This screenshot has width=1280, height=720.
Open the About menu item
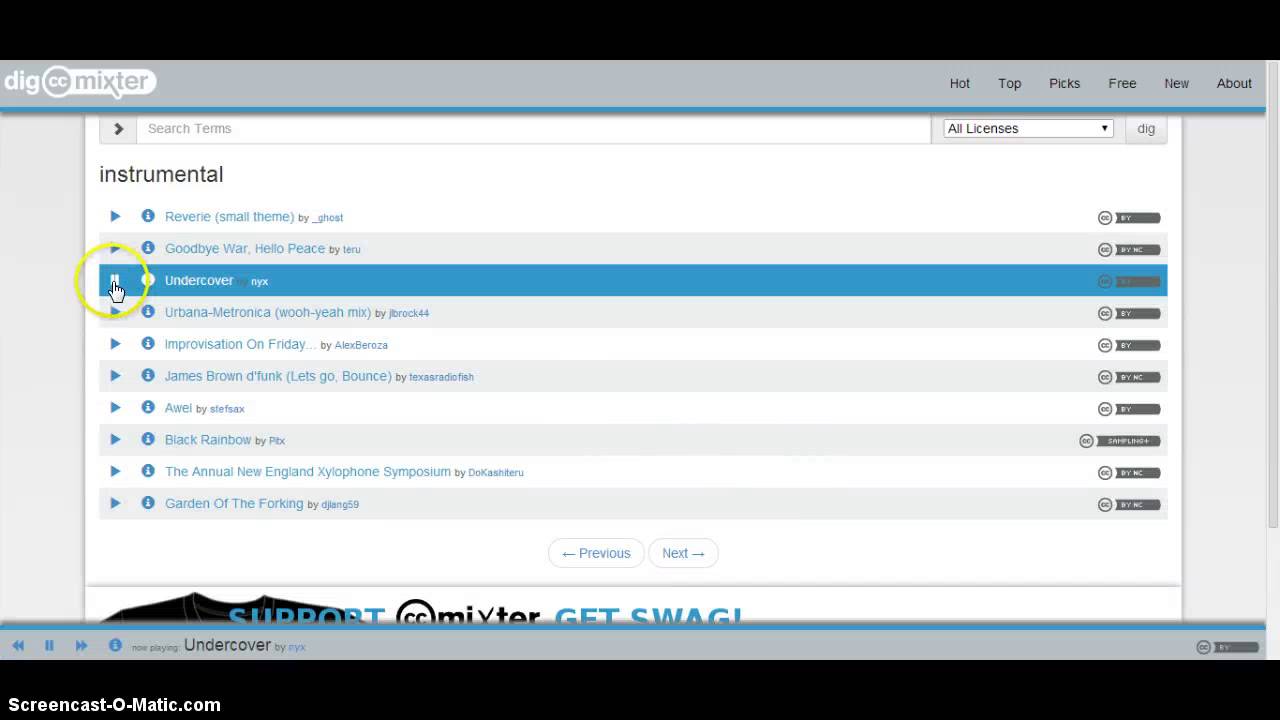click(1234, 83)
